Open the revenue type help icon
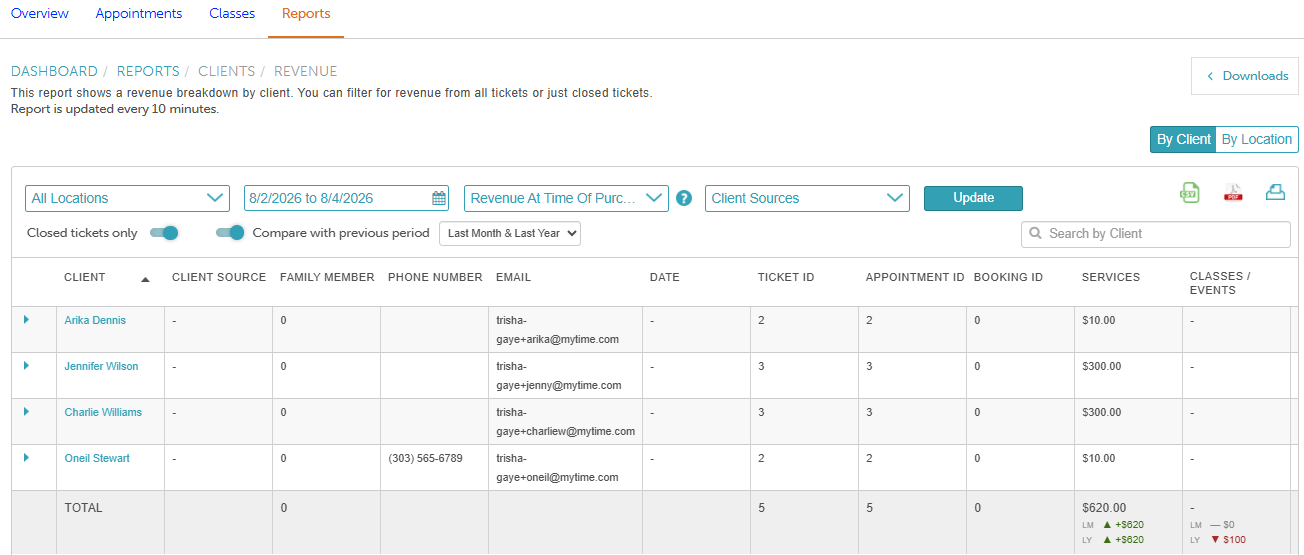 tap(684, 198)
